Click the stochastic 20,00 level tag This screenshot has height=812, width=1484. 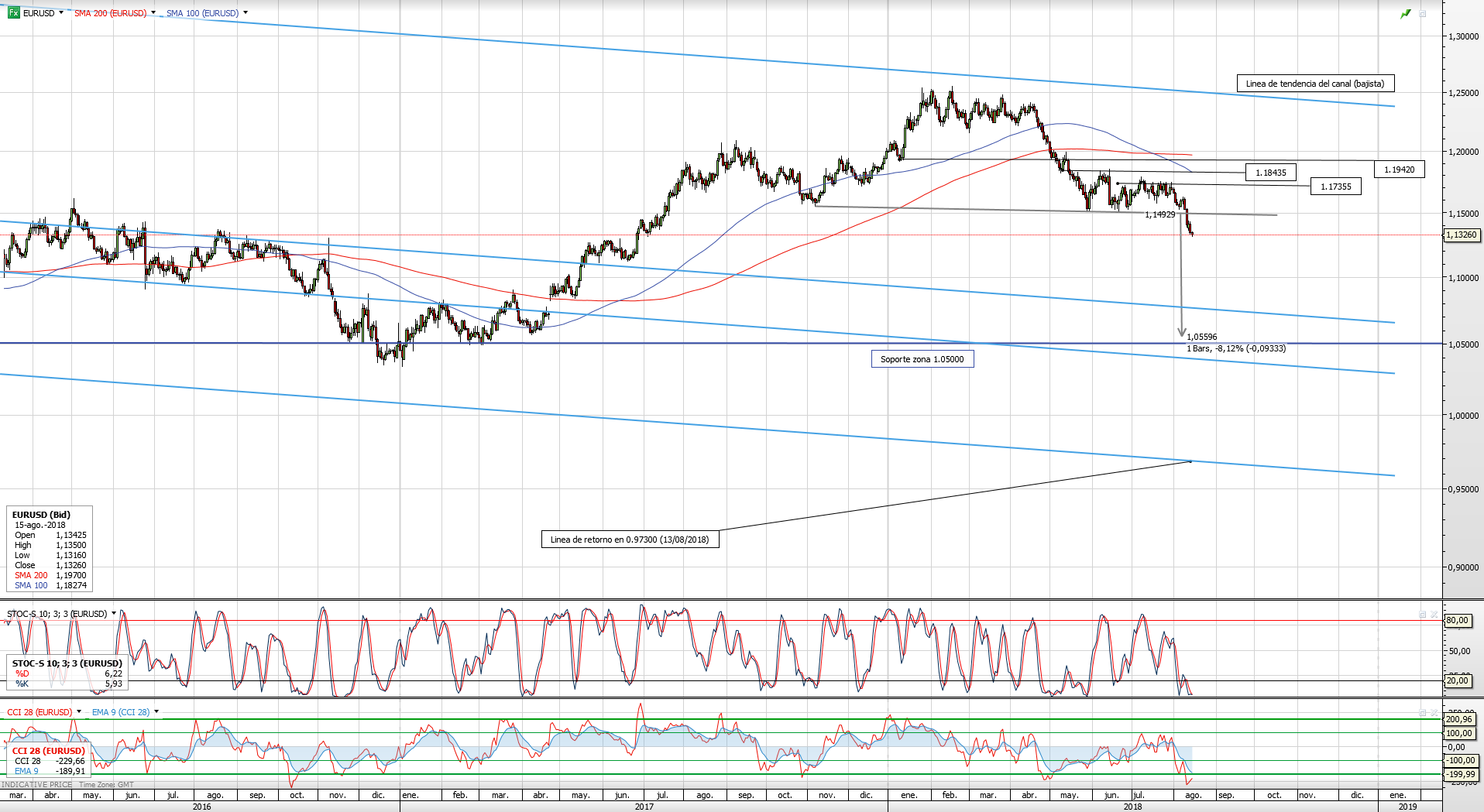coord(1457,681)
